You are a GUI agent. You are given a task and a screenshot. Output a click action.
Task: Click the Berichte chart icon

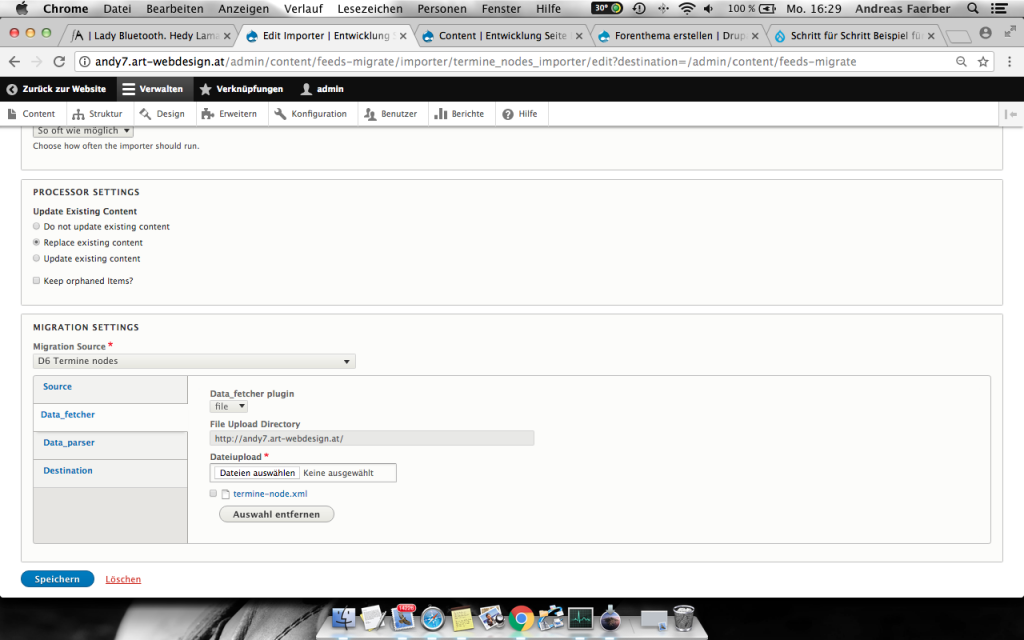click(x=440, y=114)
